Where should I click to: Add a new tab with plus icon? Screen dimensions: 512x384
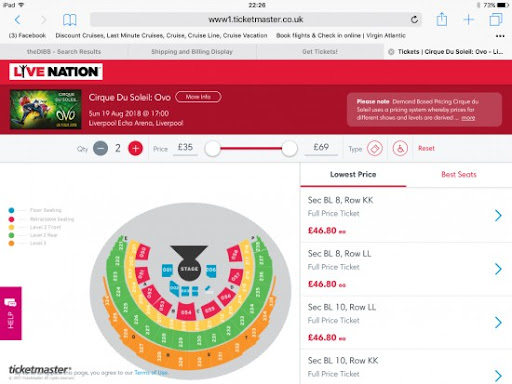click(469, 20)
